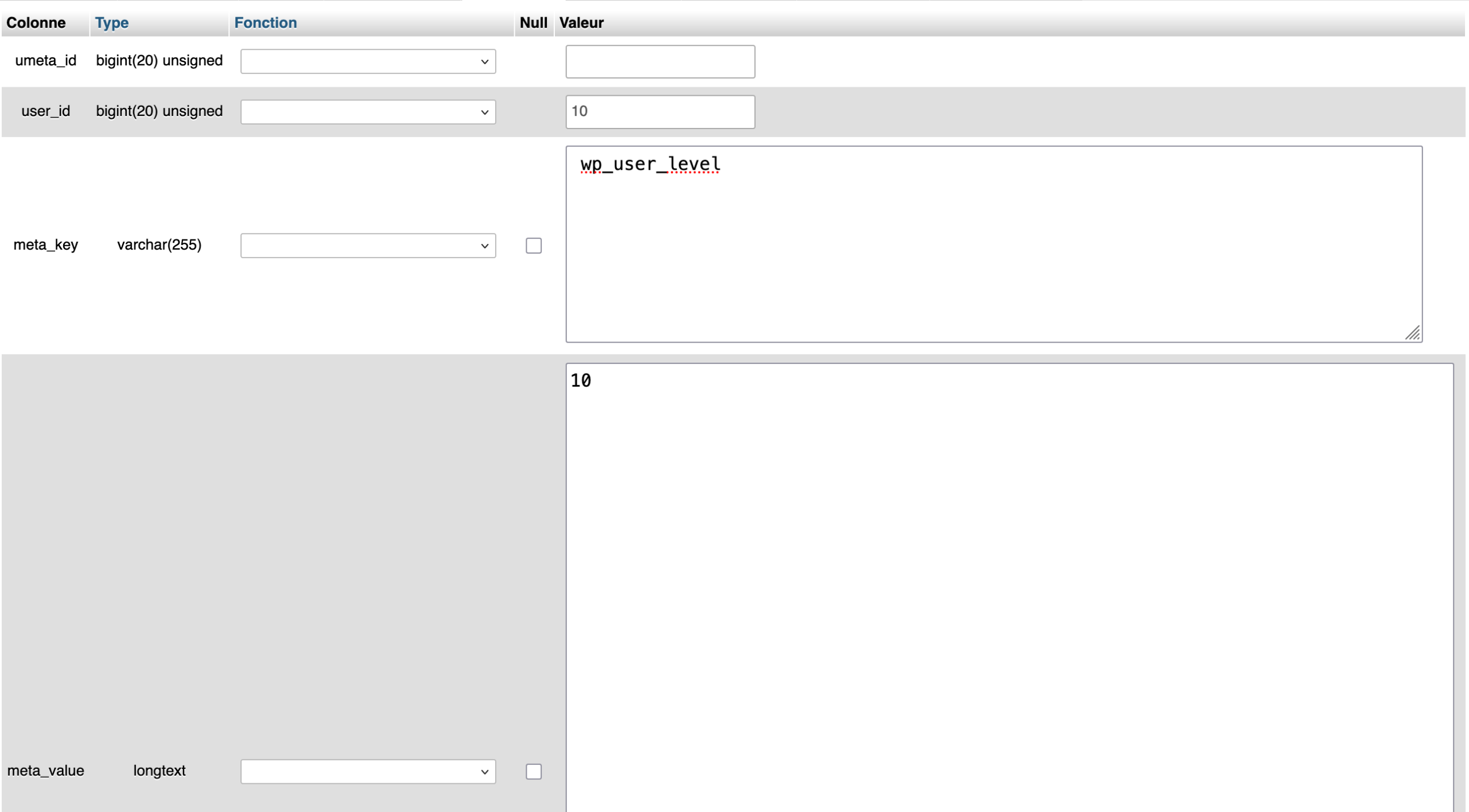Image resolution: width=1469 pixels, height=812 pixels.
Task: Click the Fonction column header link
Action: (266, 23)
